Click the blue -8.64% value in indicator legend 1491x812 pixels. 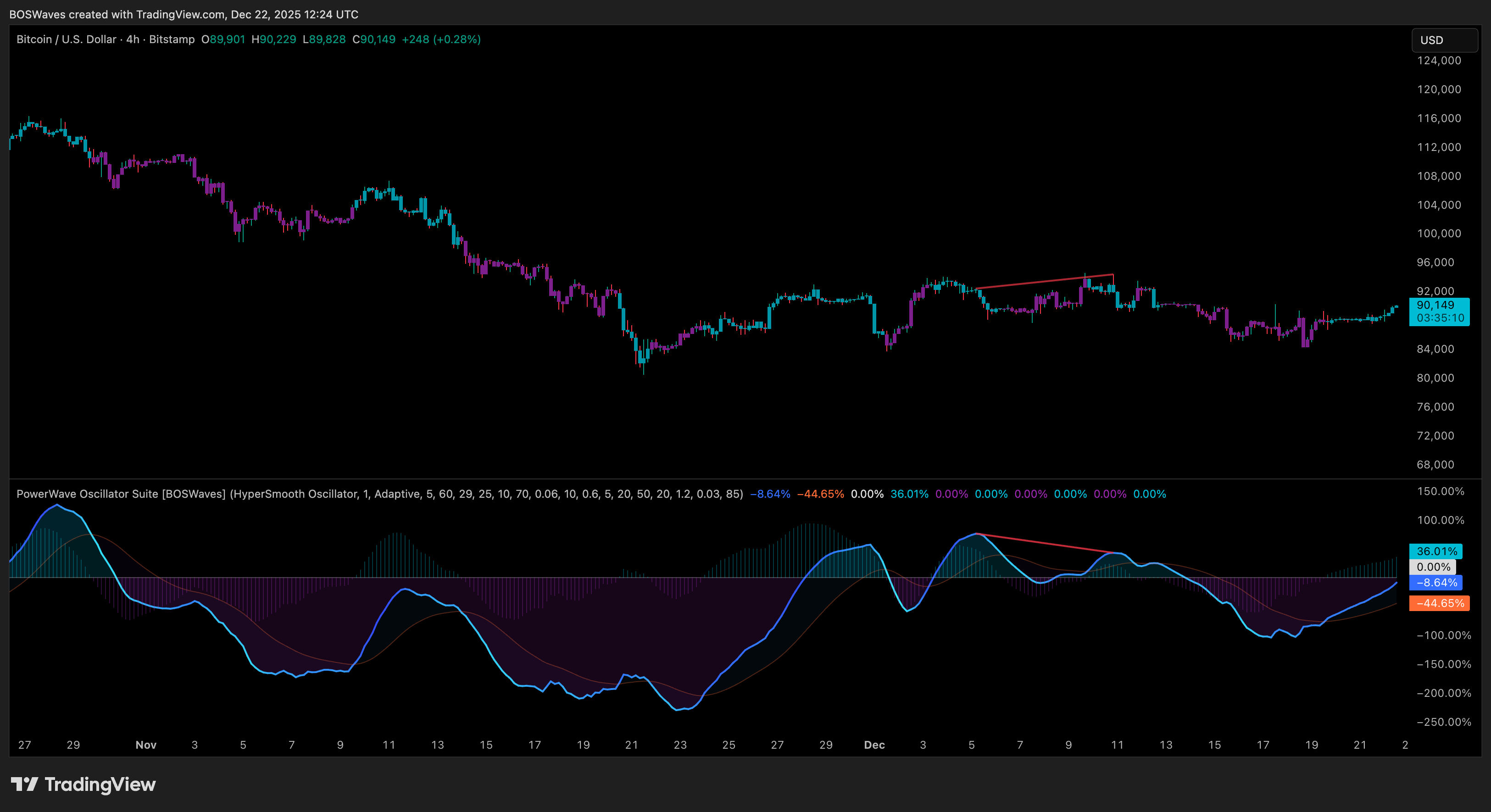click(770, 494)
